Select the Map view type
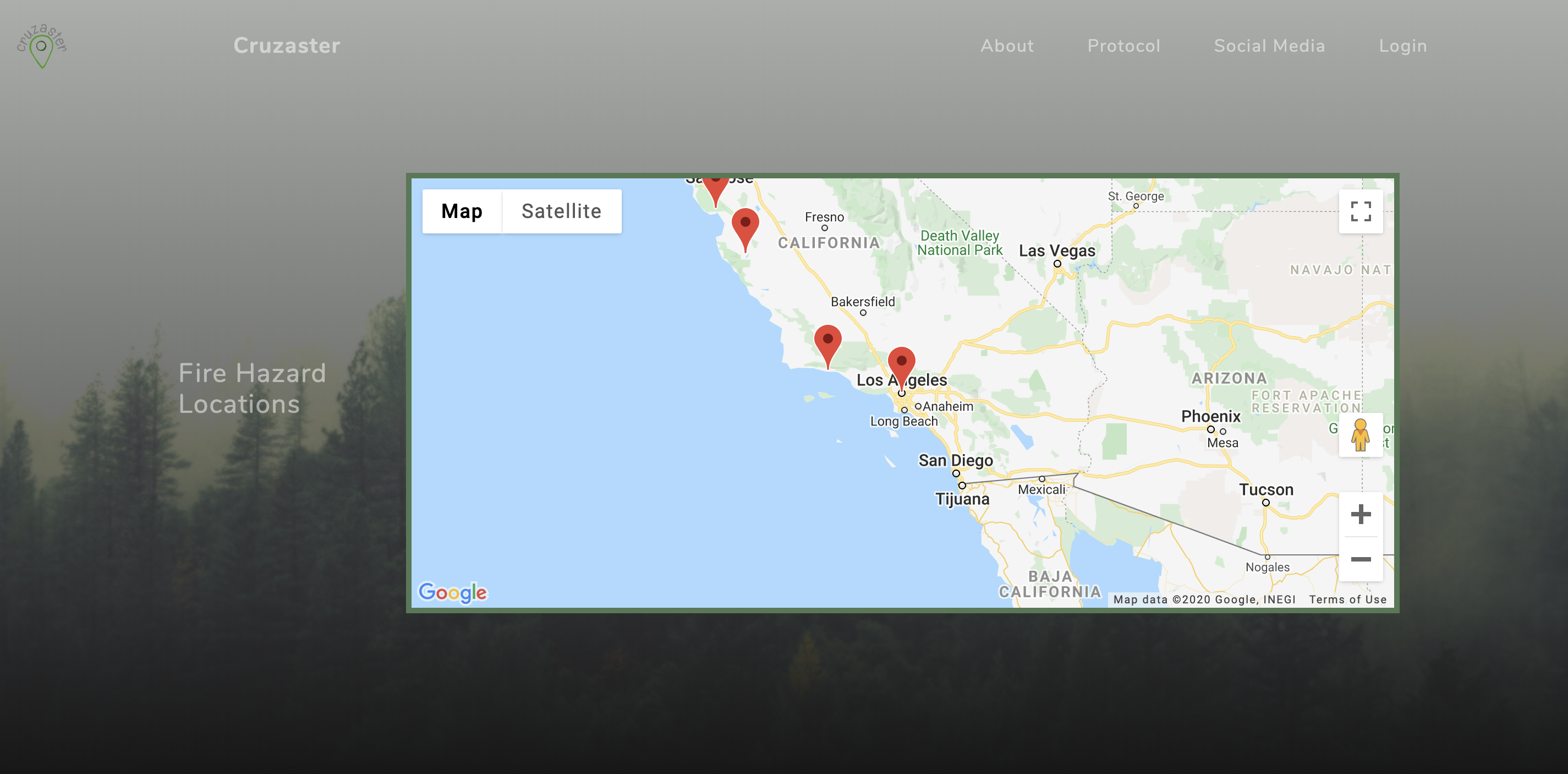This screenshot has width=1568, height=774. [462, 211]
